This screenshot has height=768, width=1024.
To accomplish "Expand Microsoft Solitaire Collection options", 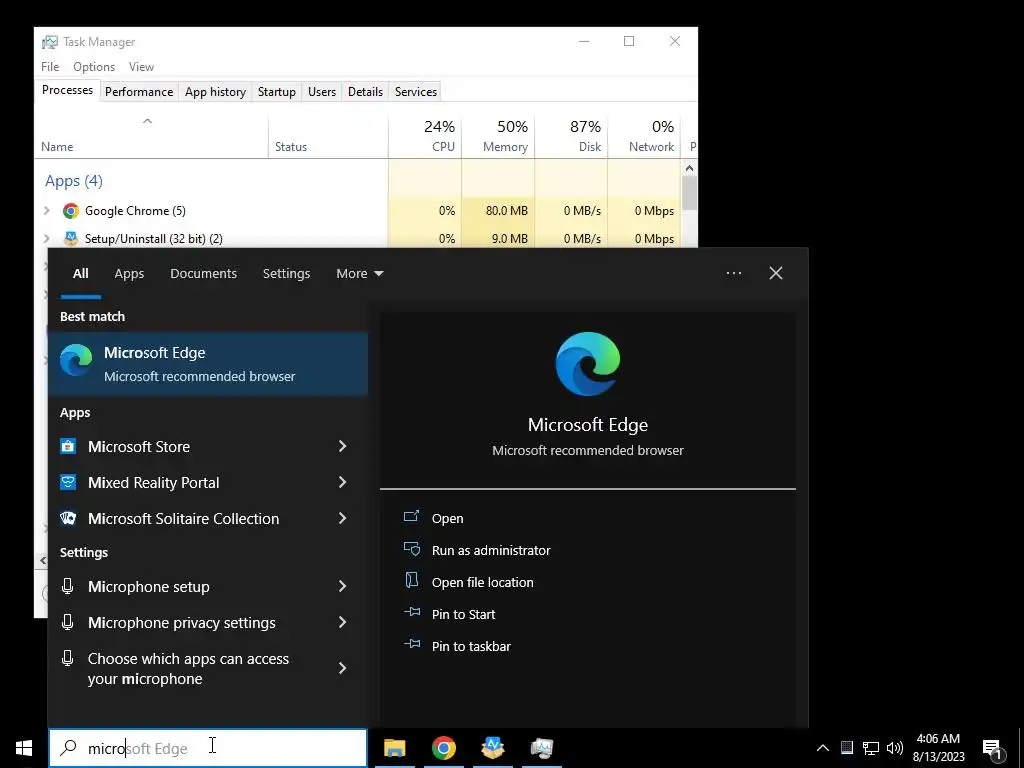I will coord(342,518).
